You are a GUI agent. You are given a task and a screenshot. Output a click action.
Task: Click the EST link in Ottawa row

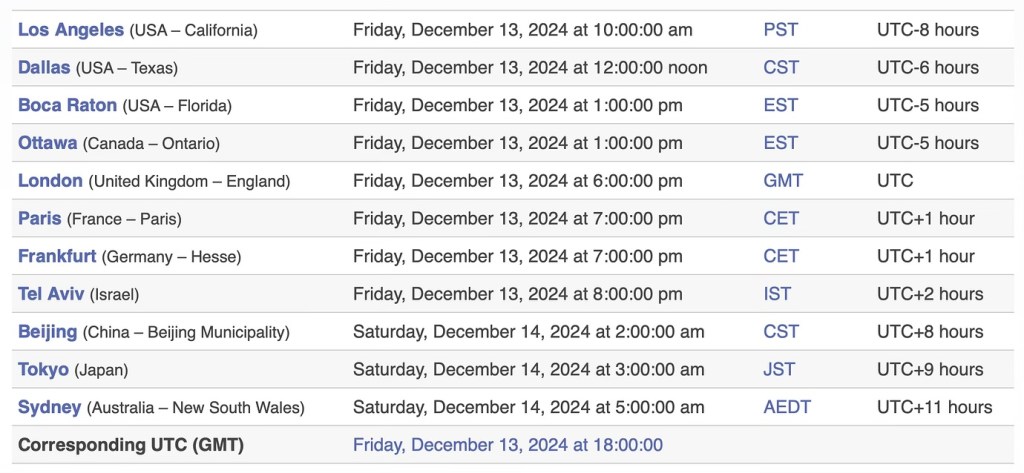pyautogui.click(x=780, y=143)
